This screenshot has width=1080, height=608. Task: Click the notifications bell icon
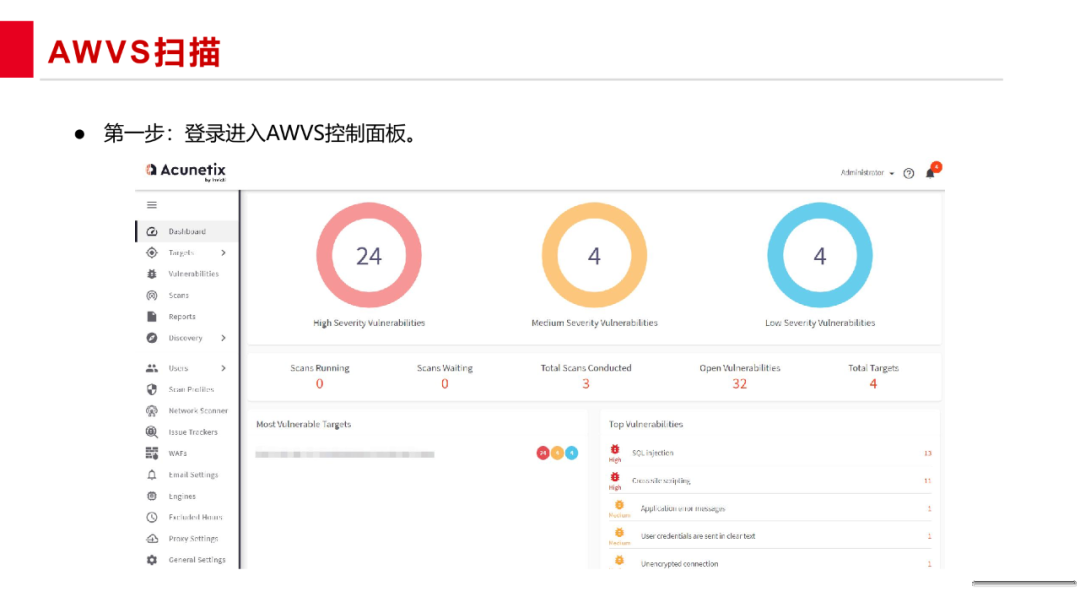pos(930,173)
